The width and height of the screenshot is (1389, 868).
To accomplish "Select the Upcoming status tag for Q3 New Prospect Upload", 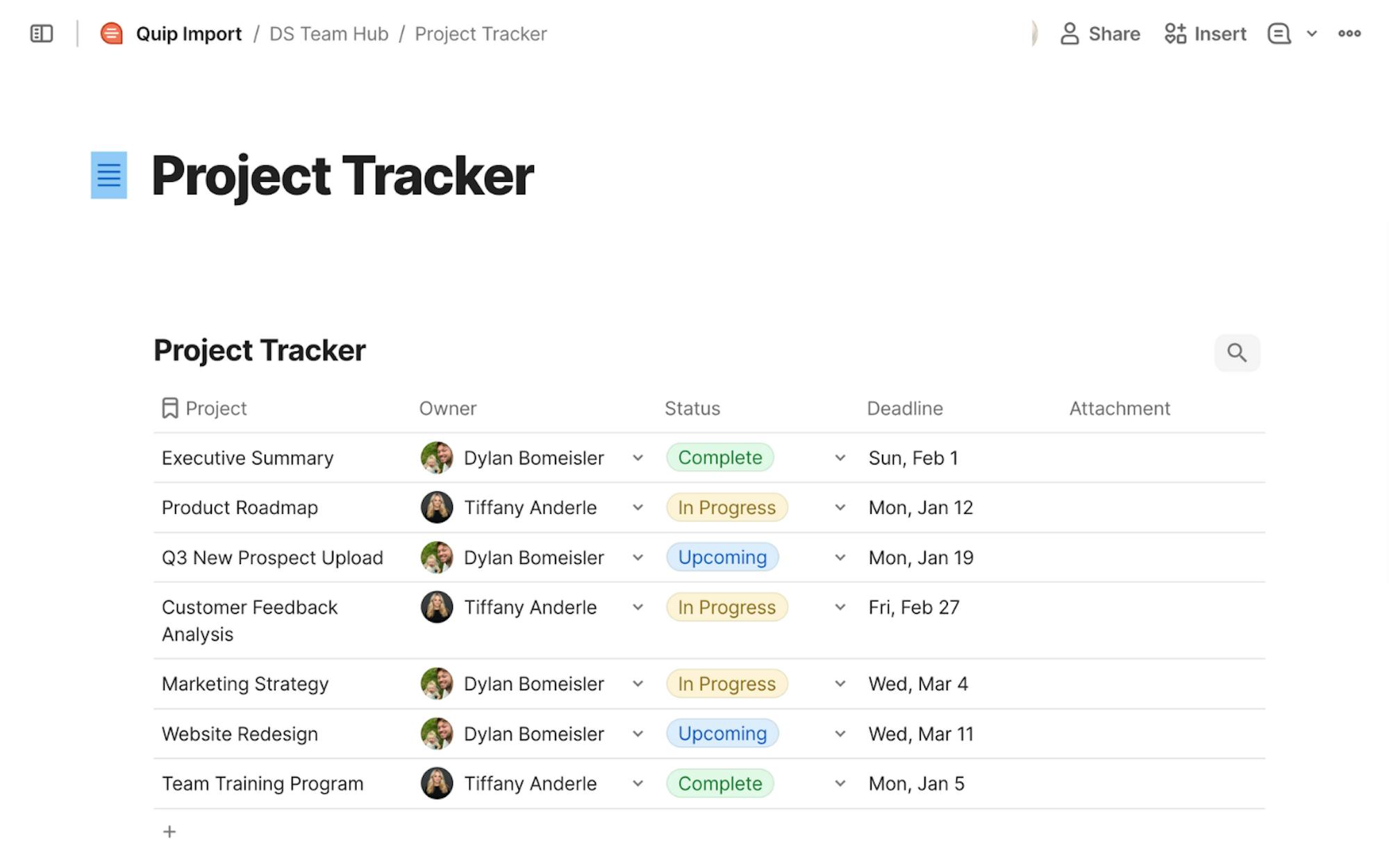I will pyautogui.click(x=722, y=558).
